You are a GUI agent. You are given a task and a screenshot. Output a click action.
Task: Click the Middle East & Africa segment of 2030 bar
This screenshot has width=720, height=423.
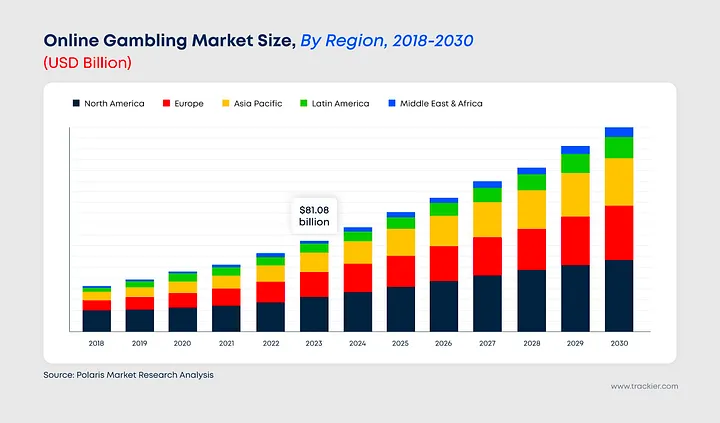click(619, 132)
